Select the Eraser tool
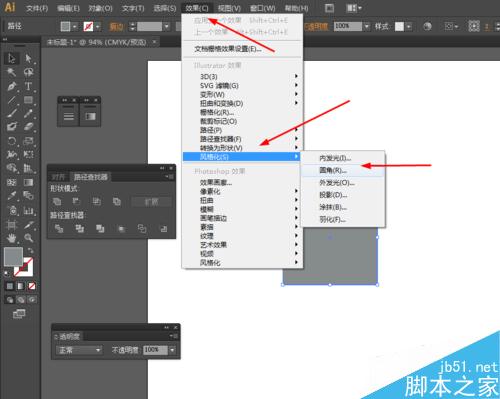Viewport: 500px width, 399px height. tap(28, 127)
